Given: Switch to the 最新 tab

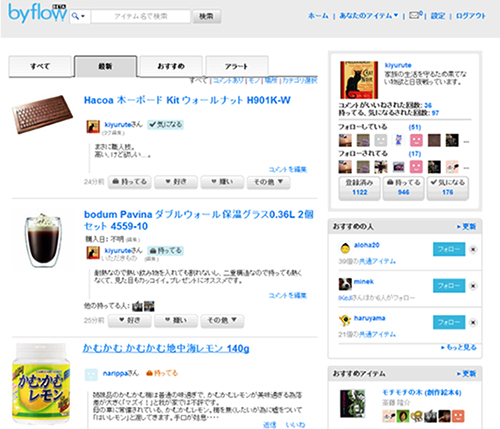Looking at the screenshot, I should (105, 66).
